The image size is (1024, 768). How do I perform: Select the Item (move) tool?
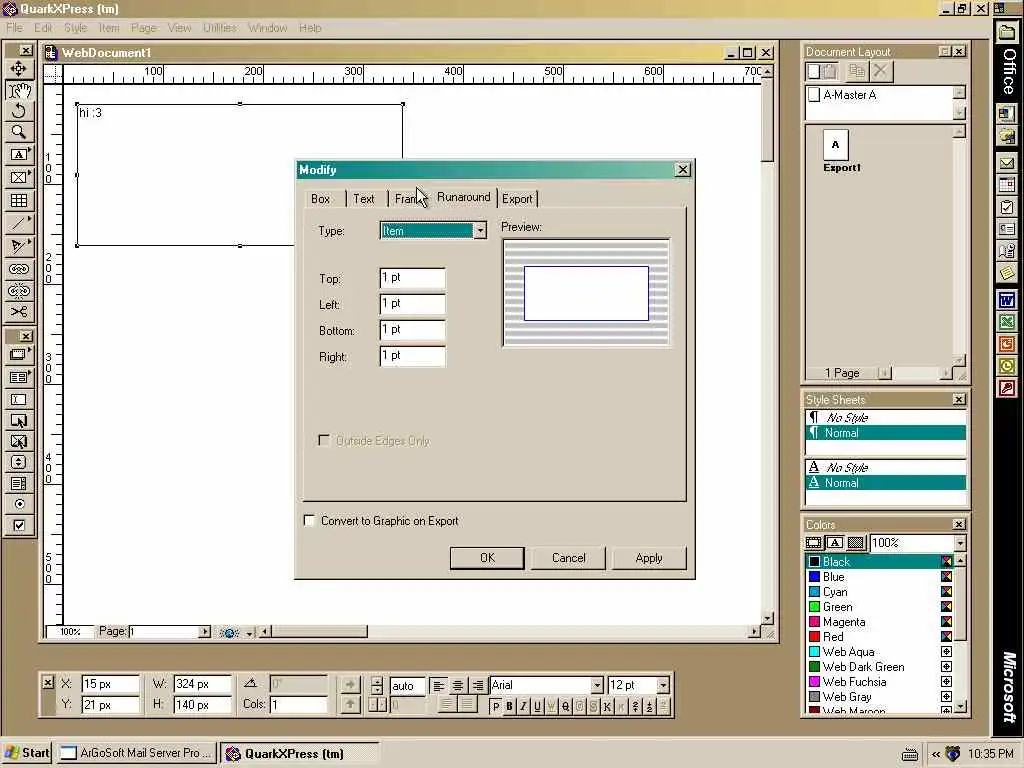click(19, 69)
